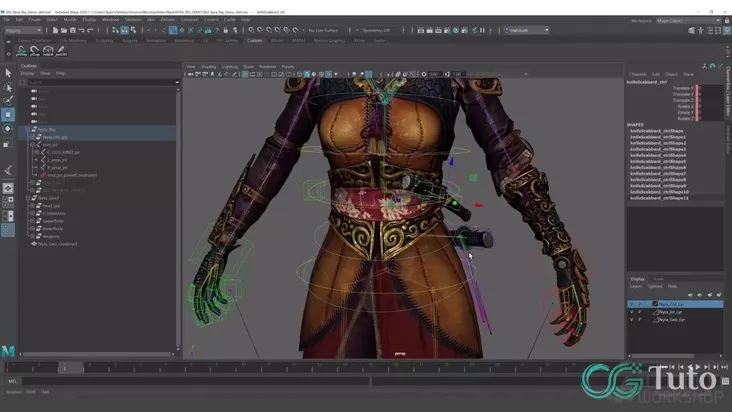Click the Redo arrow icon
The image size is (732, 412).
point(90,30)
